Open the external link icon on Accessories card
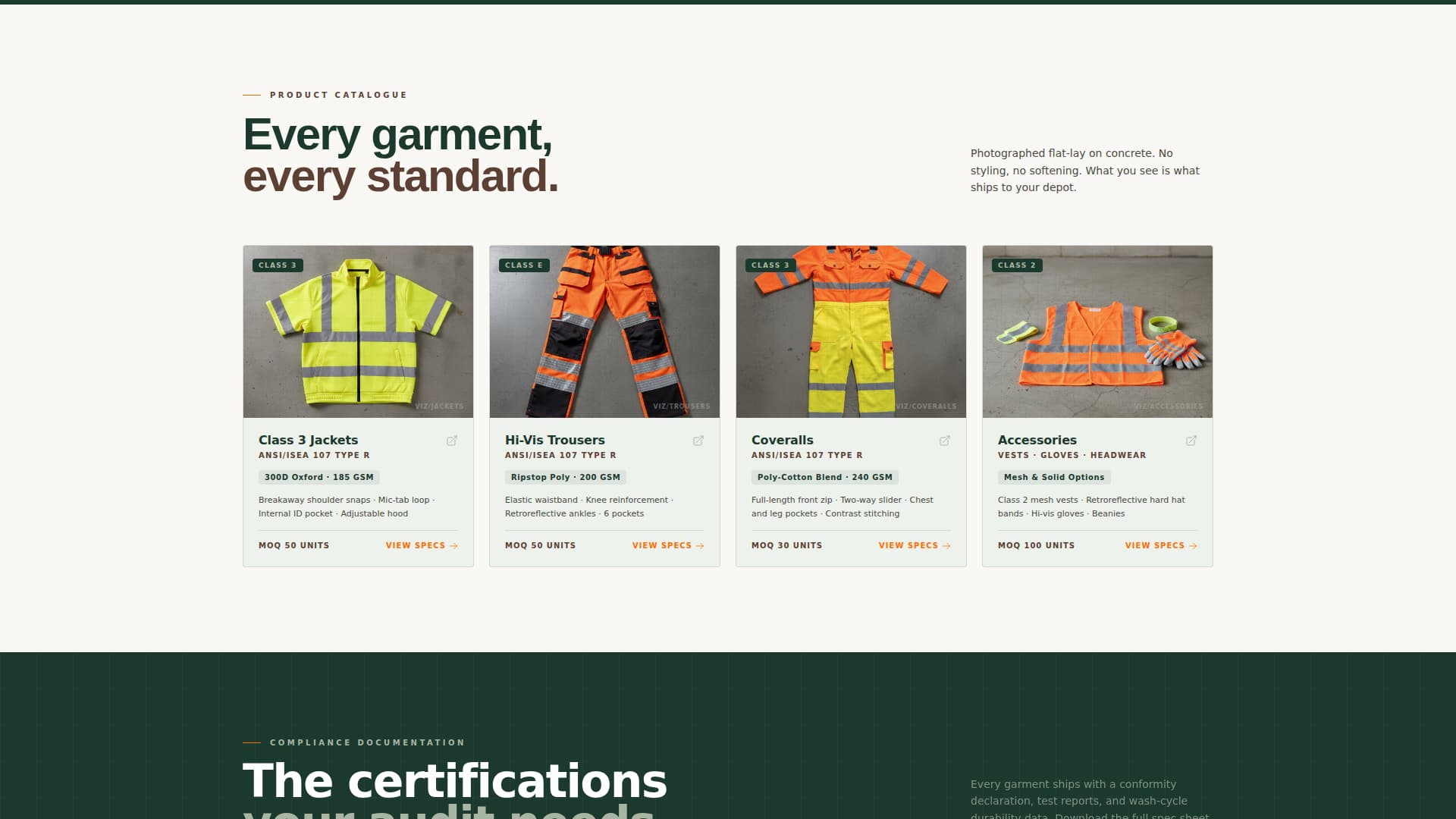The height and width of the screenshot is (819, 1456). coord(1191,440)
